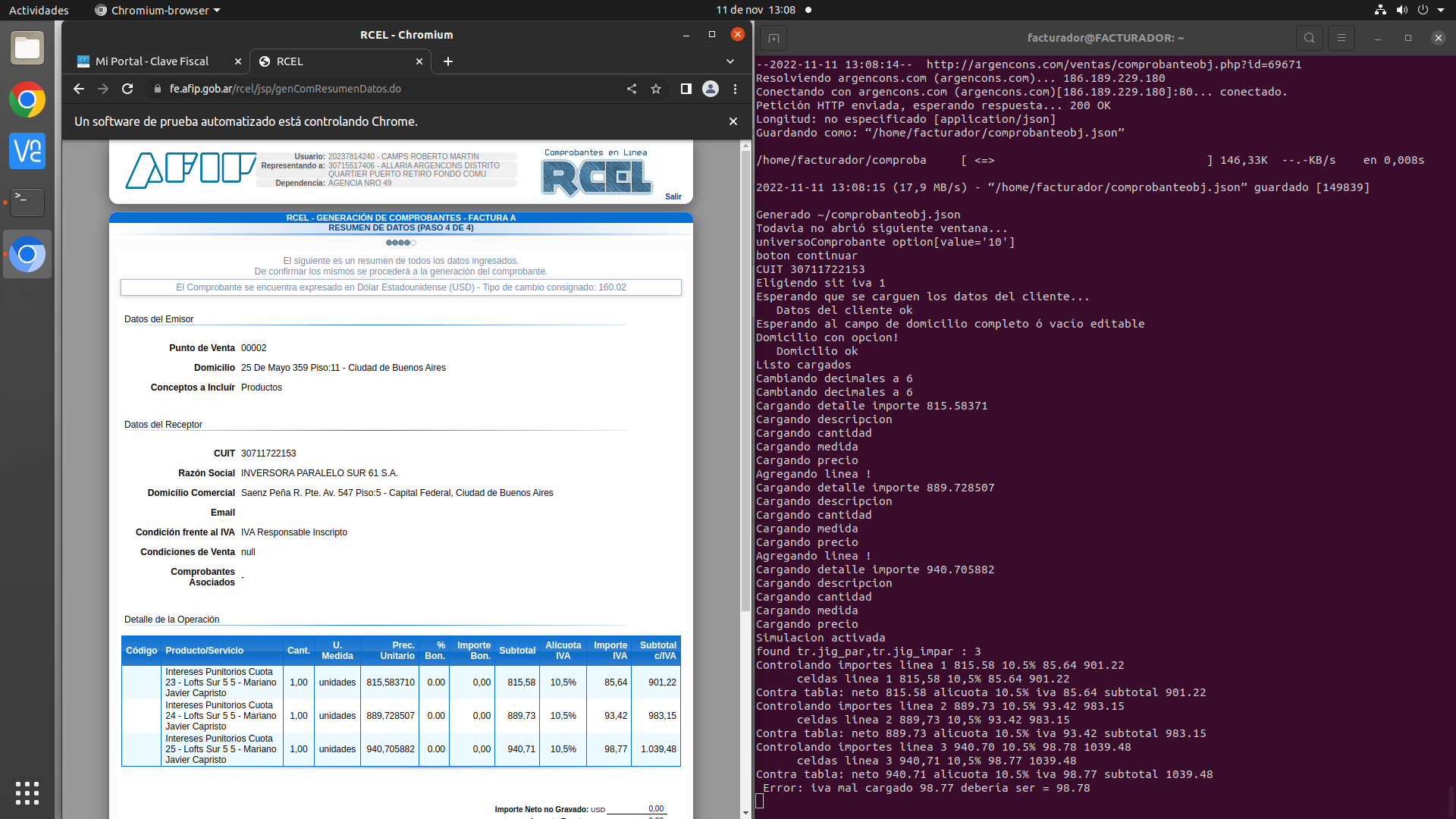Open terminal hamburger menu
This screenshot has width=1456, height=819.
point(1341,38)
